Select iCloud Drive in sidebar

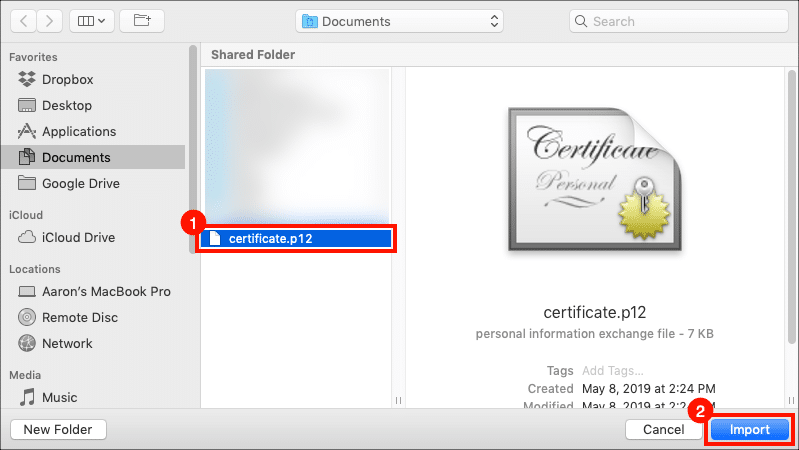(78, 237)
